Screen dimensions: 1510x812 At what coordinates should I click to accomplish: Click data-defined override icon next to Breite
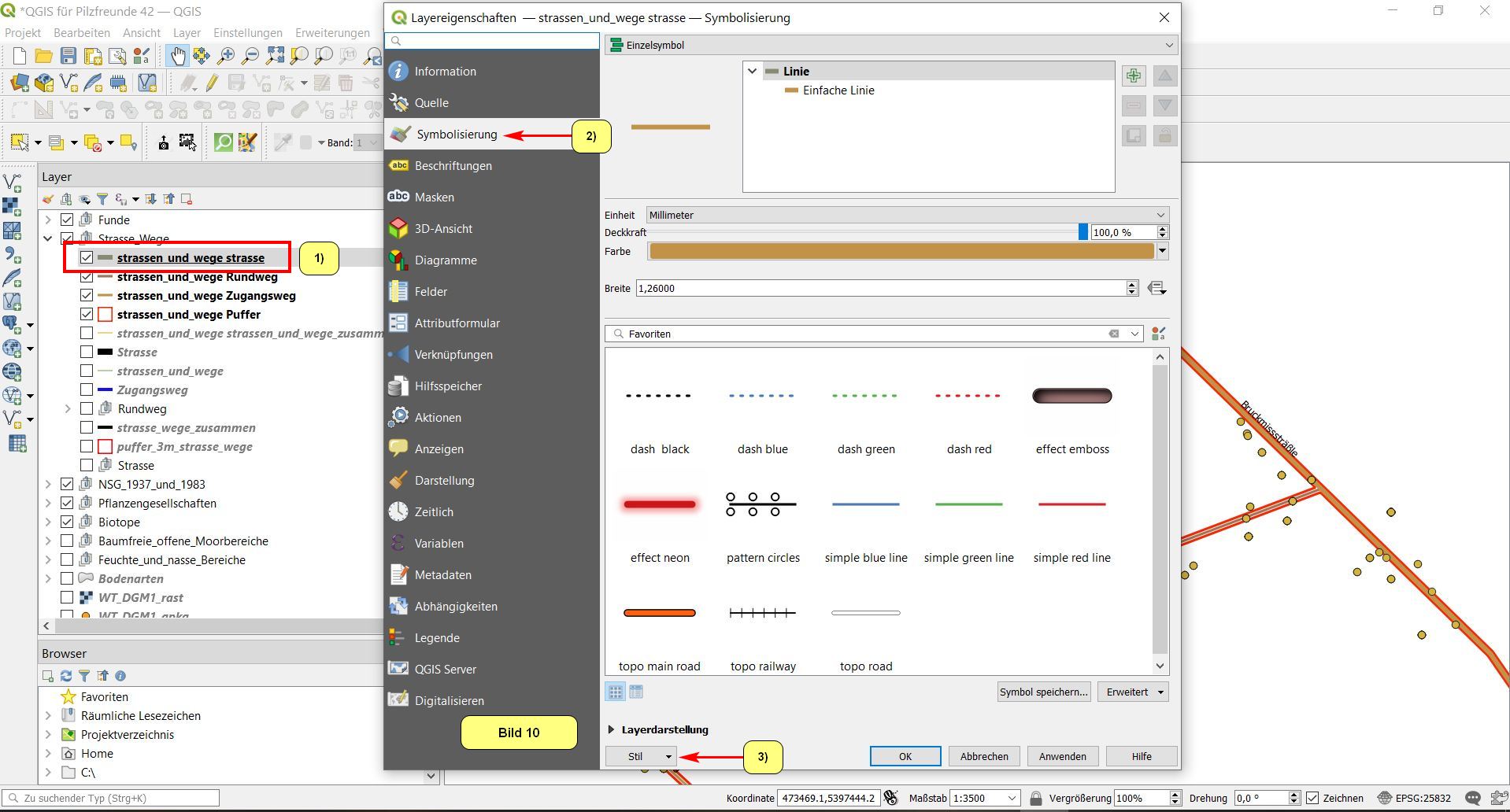[x=1157, y=288]
